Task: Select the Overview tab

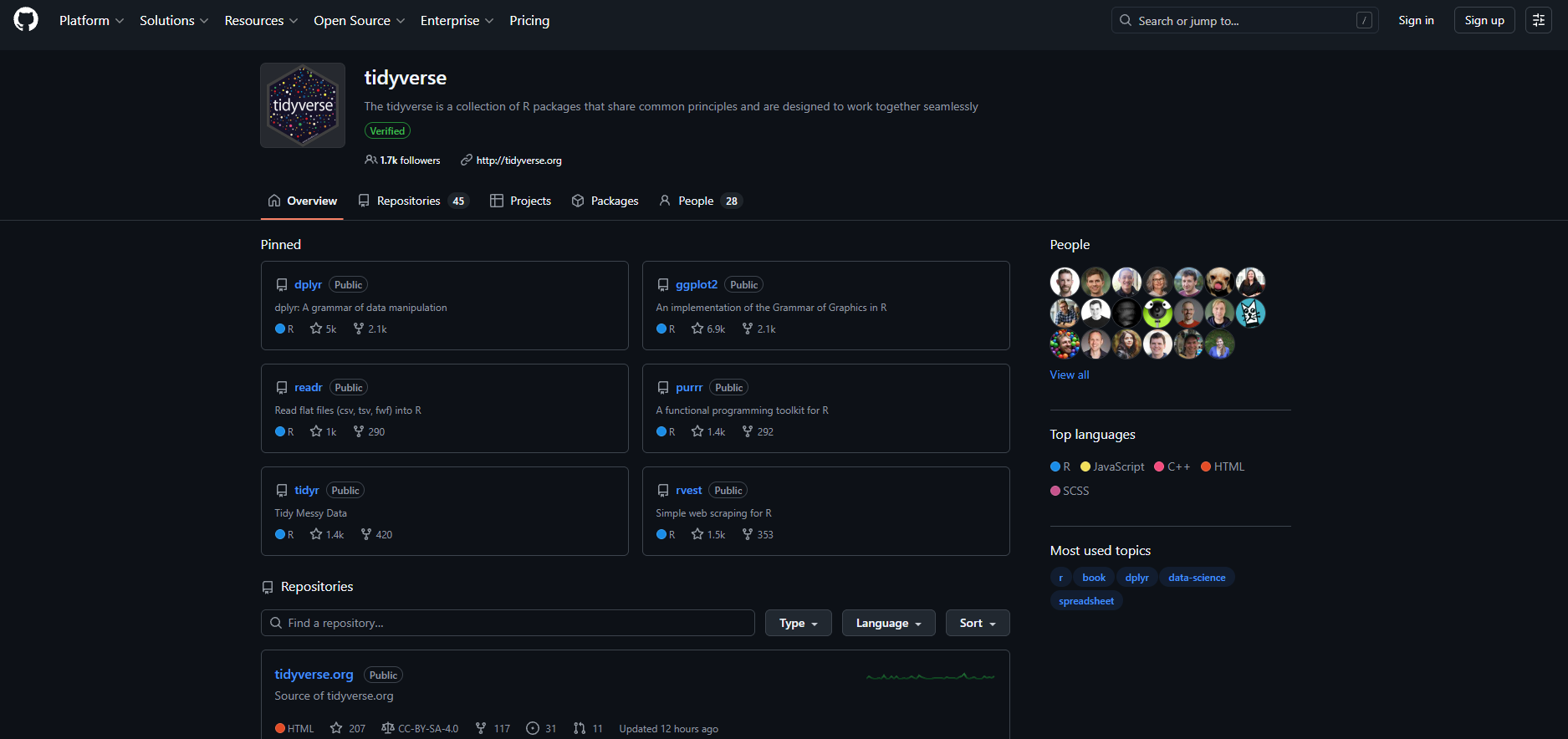Action: (302, 201)
